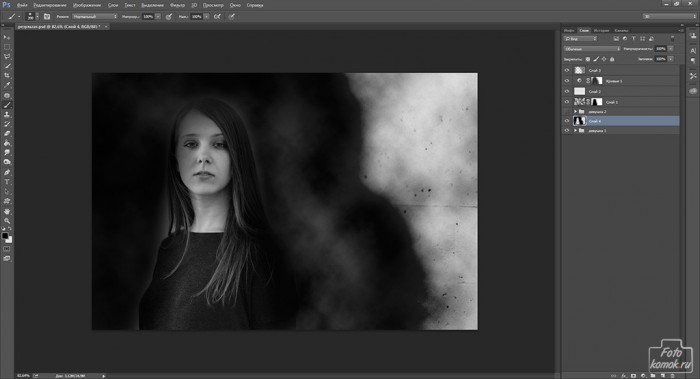Expand the девушка 1 group
Image resolution: width=700 pixels, height=379 pixels.
point(575,130)
